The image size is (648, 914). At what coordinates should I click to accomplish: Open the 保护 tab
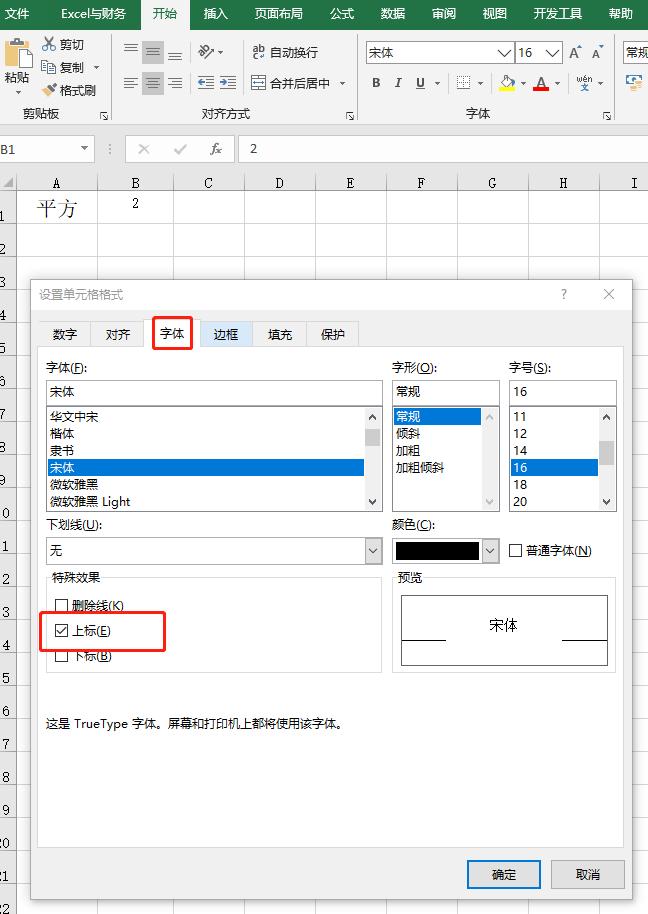[333, 334]
